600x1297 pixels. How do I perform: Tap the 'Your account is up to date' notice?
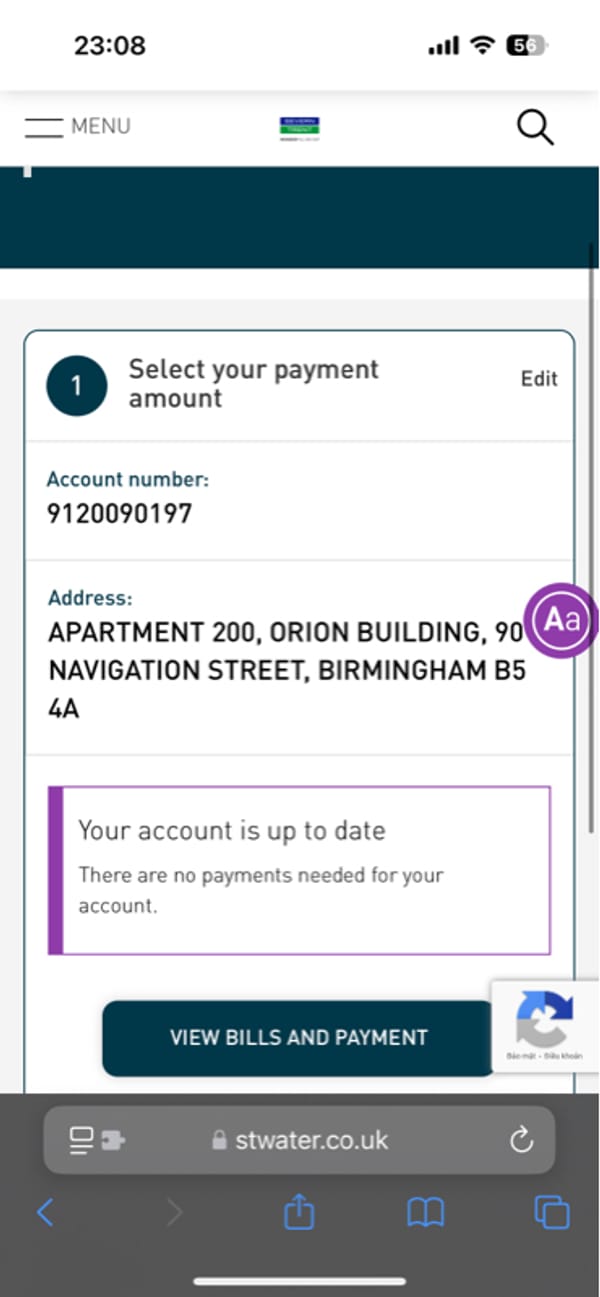[299, 870]
